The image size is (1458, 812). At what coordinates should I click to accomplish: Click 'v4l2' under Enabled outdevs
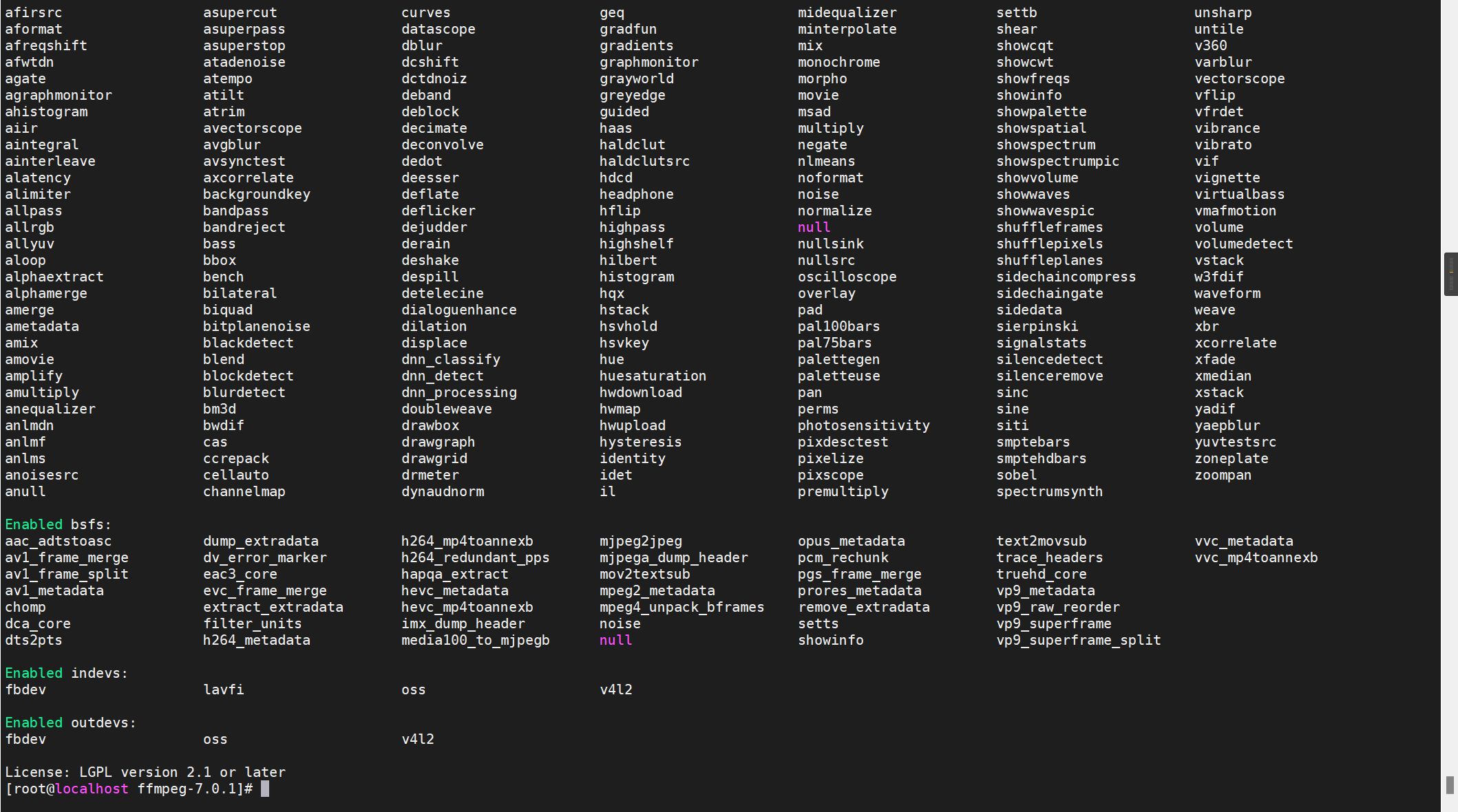click(418, 739)
